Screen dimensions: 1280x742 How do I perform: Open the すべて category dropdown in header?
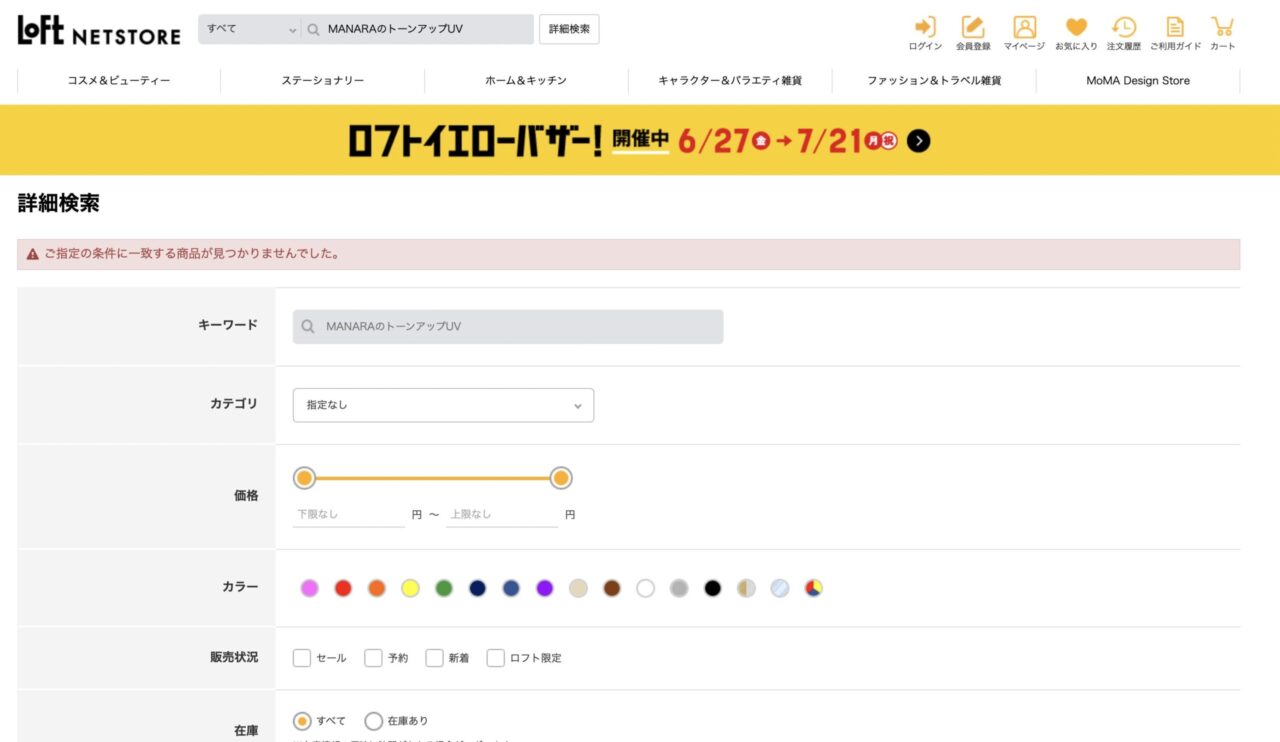[x=250, y=30]
